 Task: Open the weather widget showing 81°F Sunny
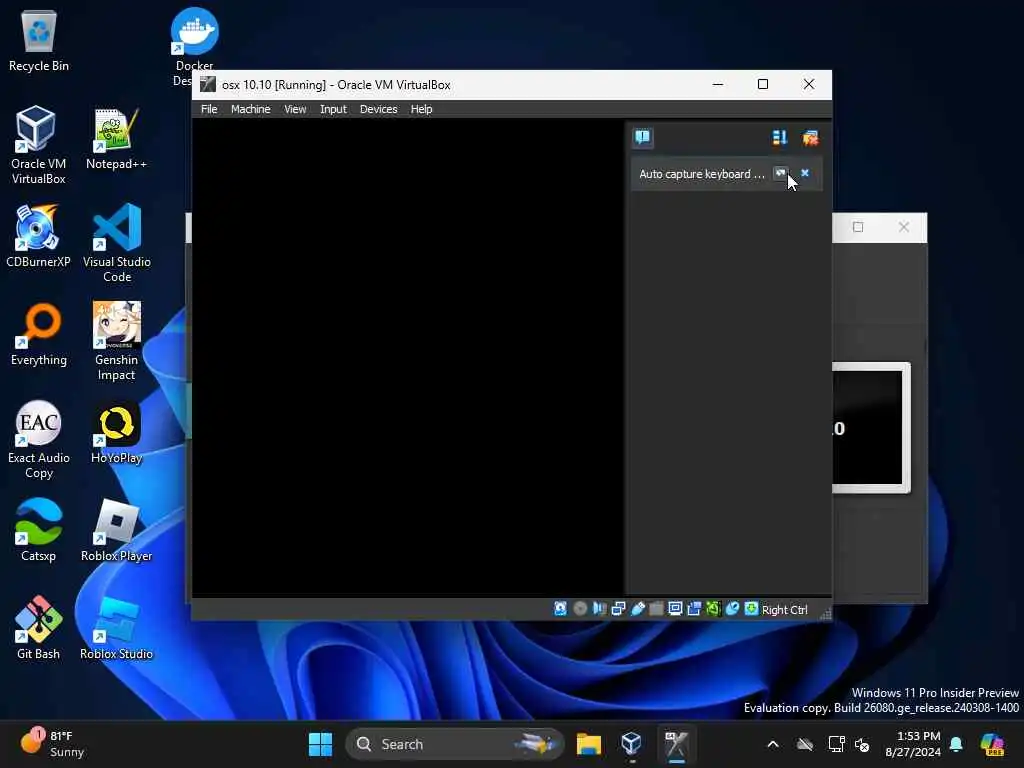click(x=52, y=744)
